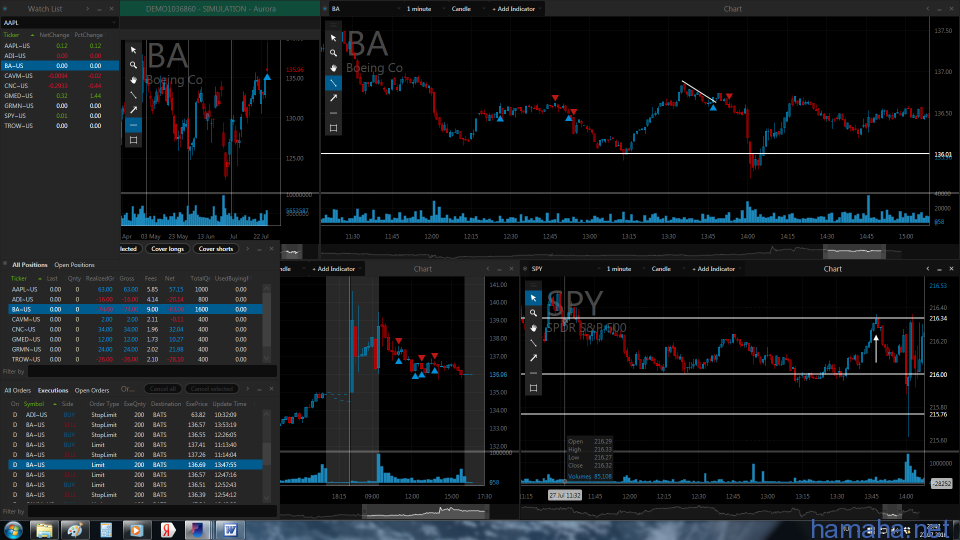The height and width of the screenshot is (540, 960).
Task: Open Yandex browser from the taskbar
Action: (167, 530)
